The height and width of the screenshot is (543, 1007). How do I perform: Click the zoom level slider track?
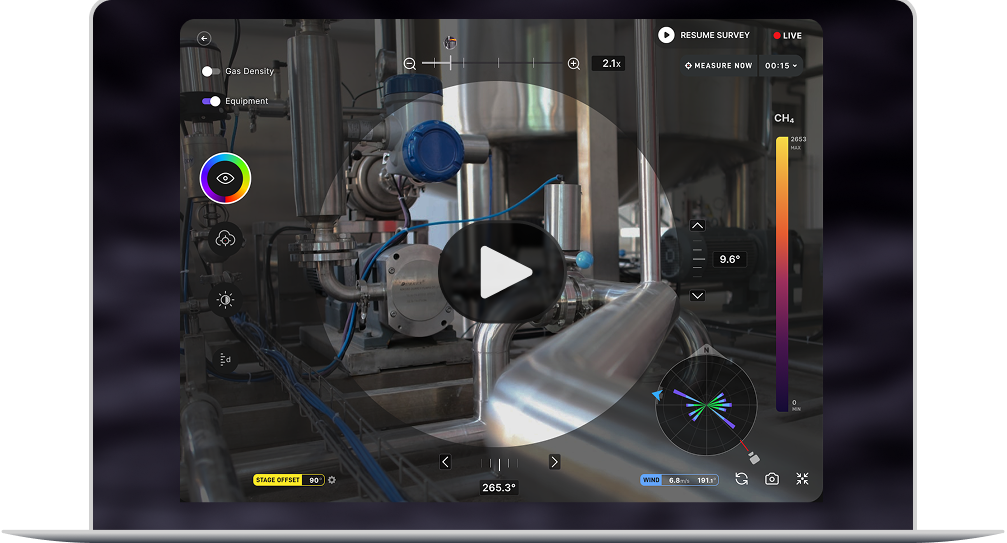[x=492, y=64]
